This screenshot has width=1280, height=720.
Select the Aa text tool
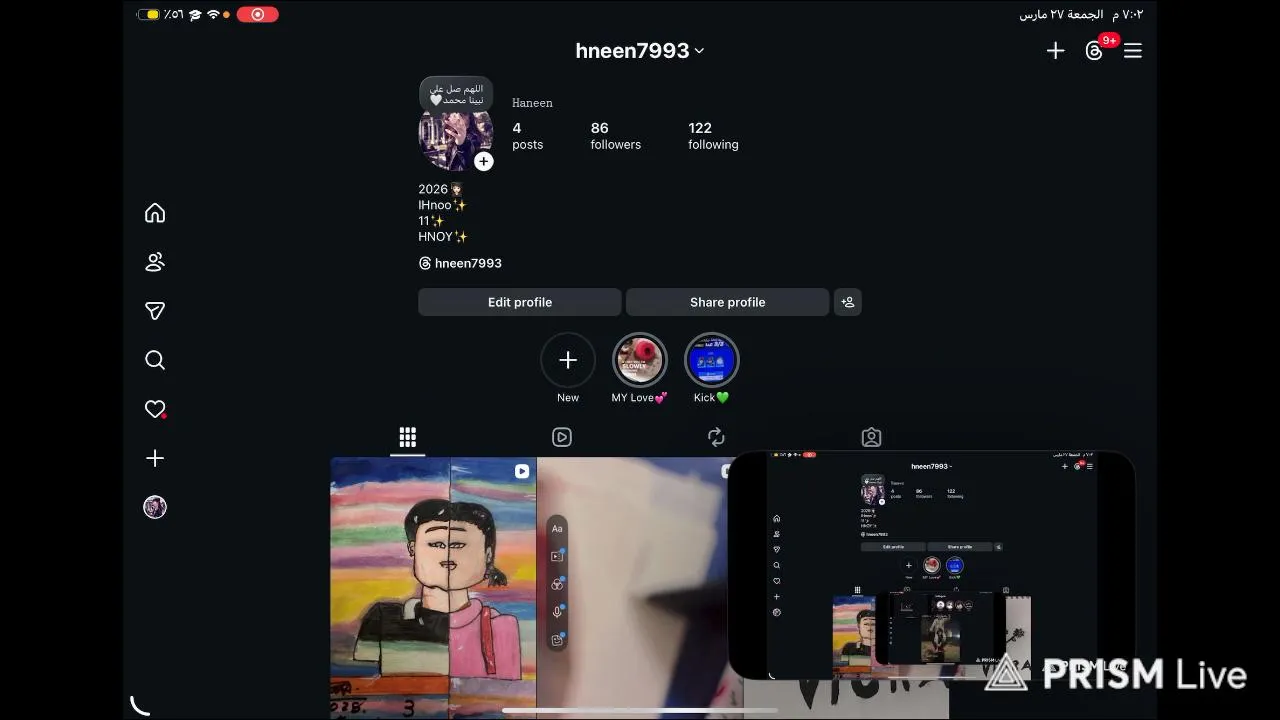pos(557,529)
